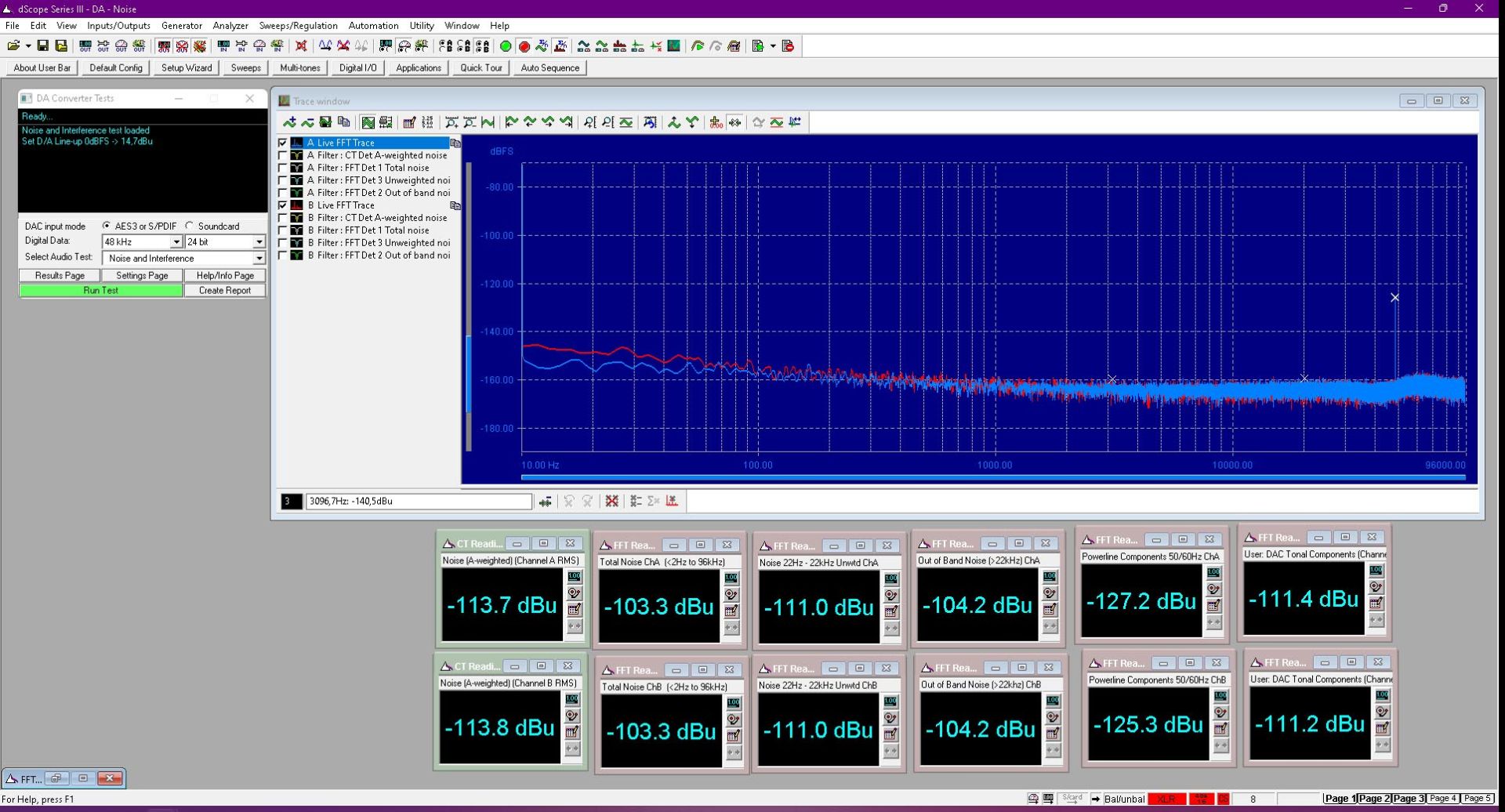
Task: Click the green add trace plus icon
Action: point(290,122)
